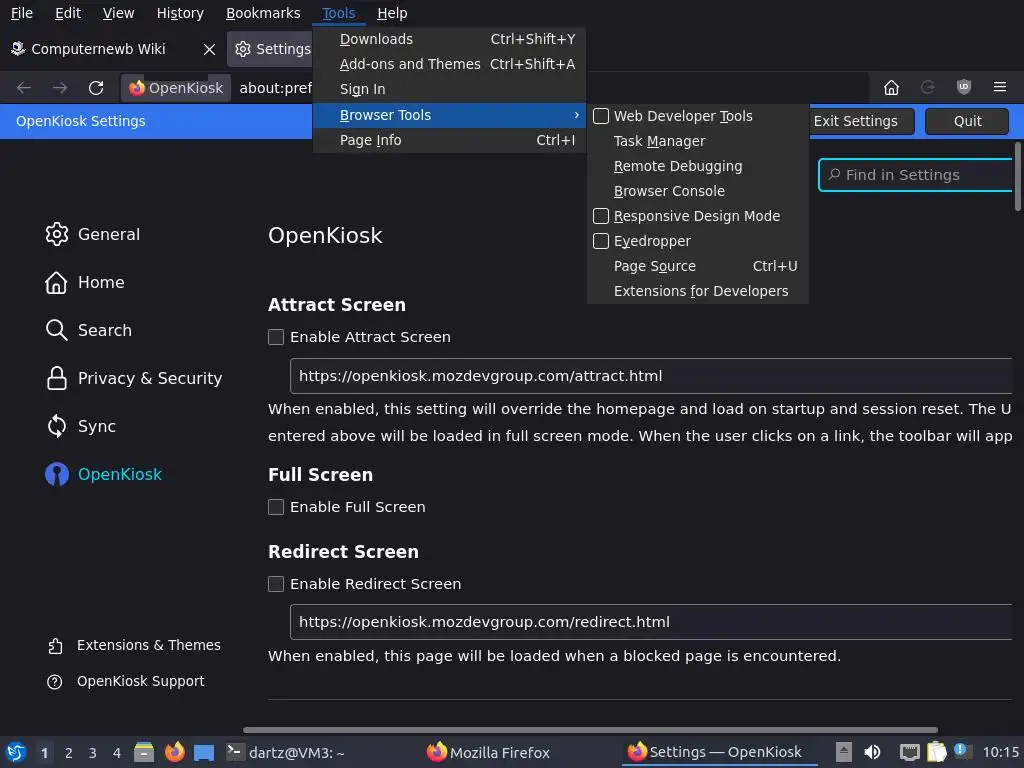Open the LXQt start menu icon
Image resolution: width=1024 pixels, height=768 pixels.
16,752
